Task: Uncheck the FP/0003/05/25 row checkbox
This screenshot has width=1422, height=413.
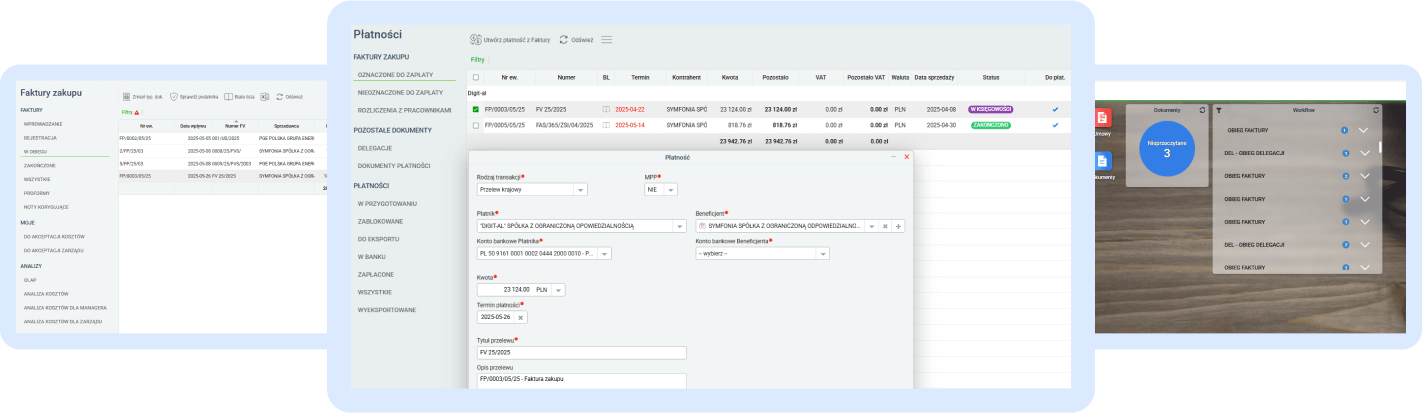Action: 476,109
